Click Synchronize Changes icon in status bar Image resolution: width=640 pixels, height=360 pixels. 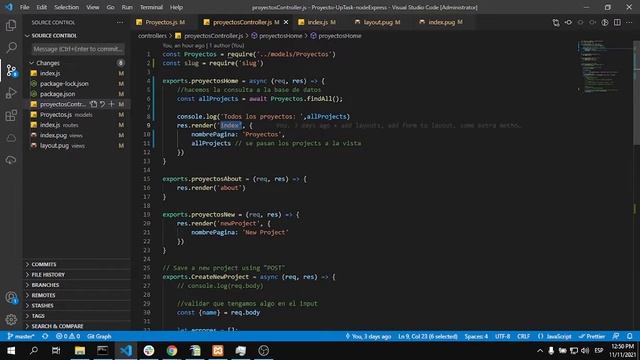[45, 336]
